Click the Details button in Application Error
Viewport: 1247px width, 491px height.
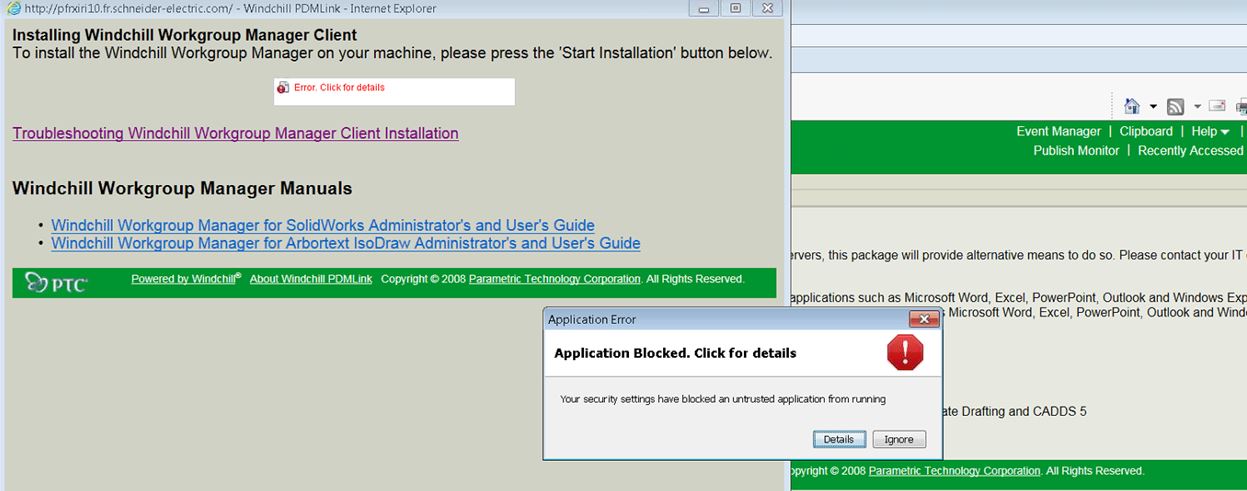[839, 439]
